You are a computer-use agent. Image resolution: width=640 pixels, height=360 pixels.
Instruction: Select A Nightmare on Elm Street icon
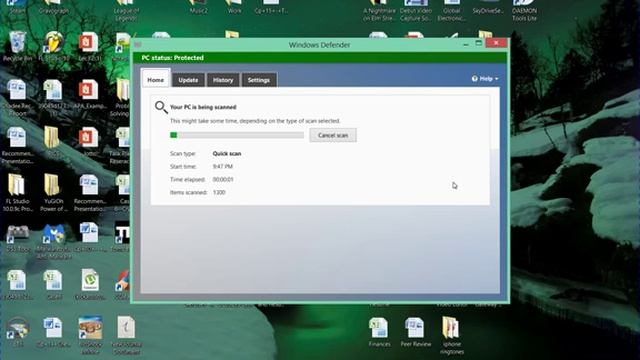(x=379, y=11)
